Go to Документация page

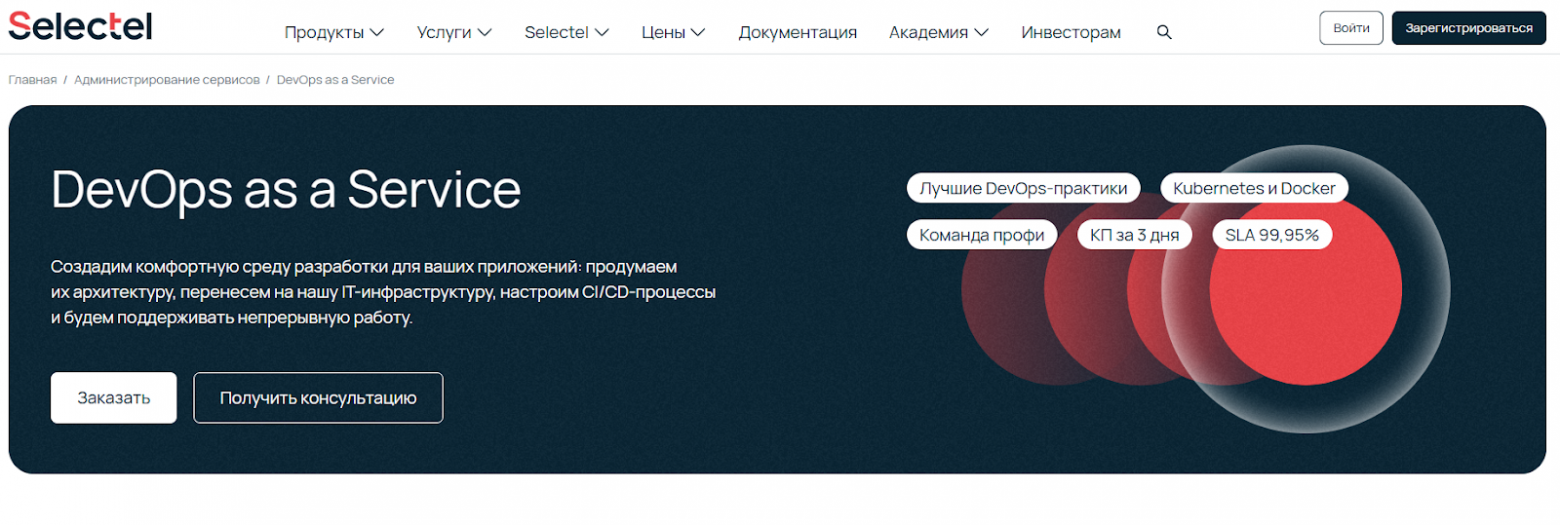point(797,32)
